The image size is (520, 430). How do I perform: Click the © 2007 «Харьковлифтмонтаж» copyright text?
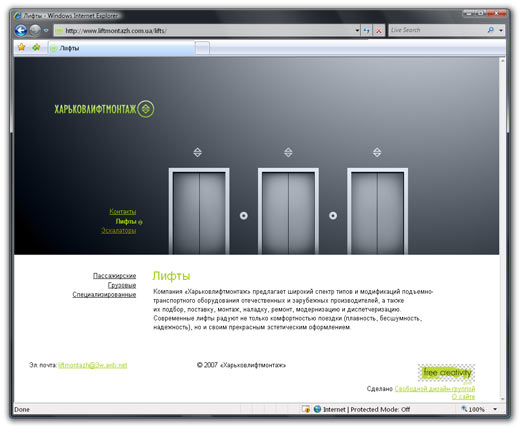click(241, 365)
